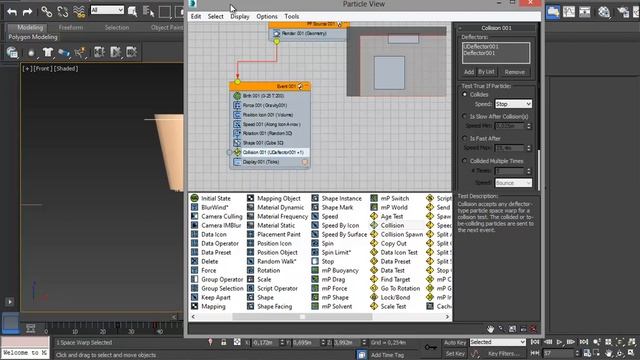
Task: Select Mapping Object in depot list
Action: coord(278,198)
